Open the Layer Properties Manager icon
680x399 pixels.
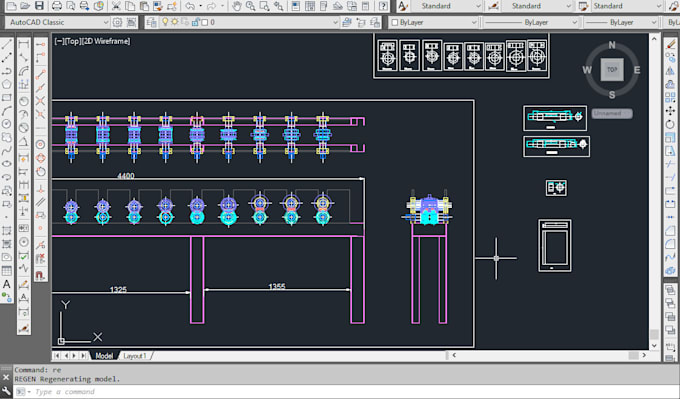click(151, 22)
